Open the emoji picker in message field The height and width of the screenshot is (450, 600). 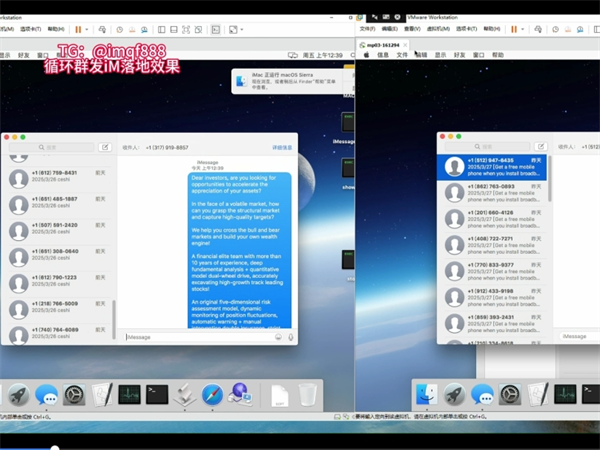click(277, 337)
